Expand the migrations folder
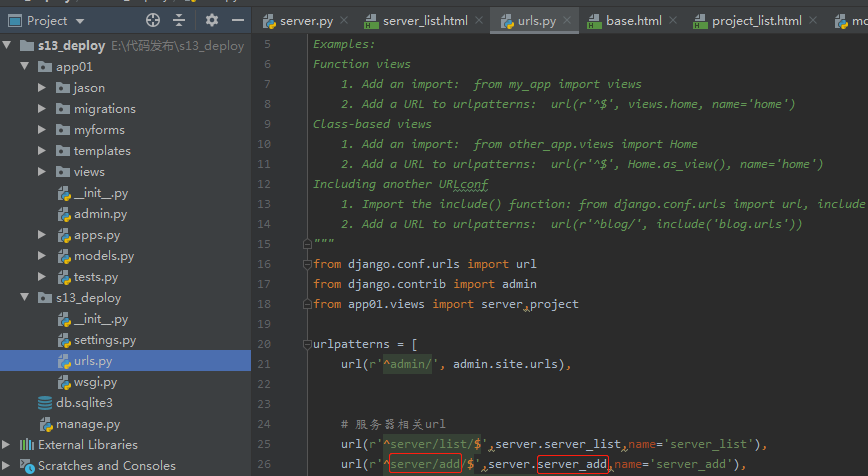The height and width of the screenshot is (476, 868). click(x=42, y=109)
